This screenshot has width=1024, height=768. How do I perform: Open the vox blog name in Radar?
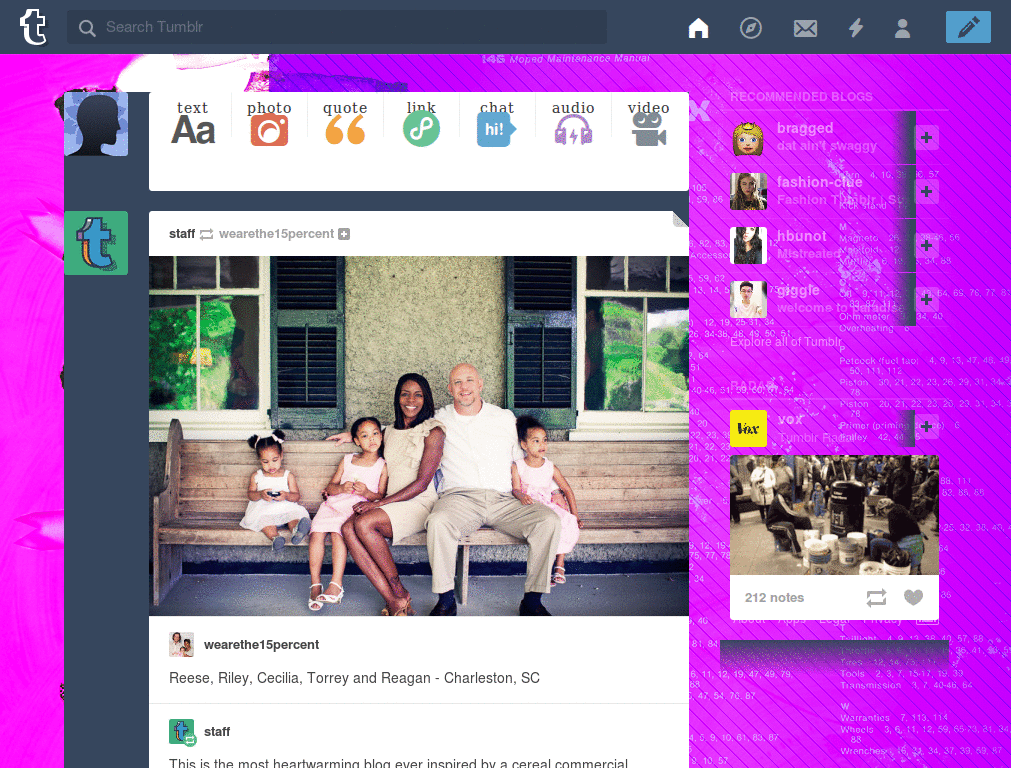[x=790, y=419]
